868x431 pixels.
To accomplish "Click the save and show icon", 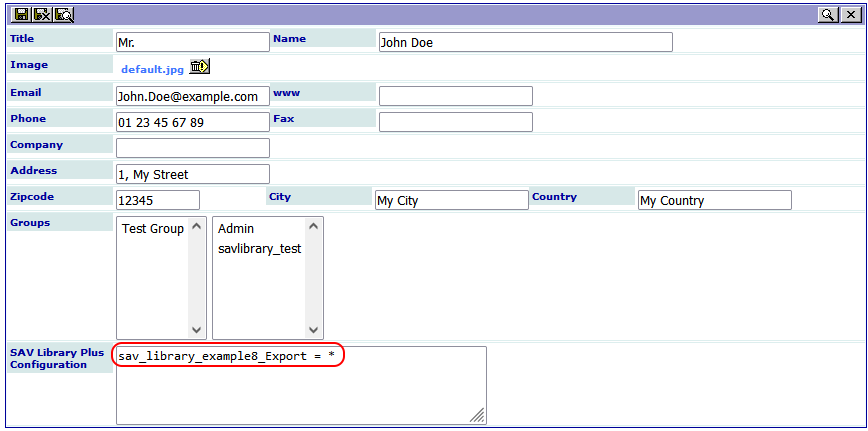I will 64,15.
